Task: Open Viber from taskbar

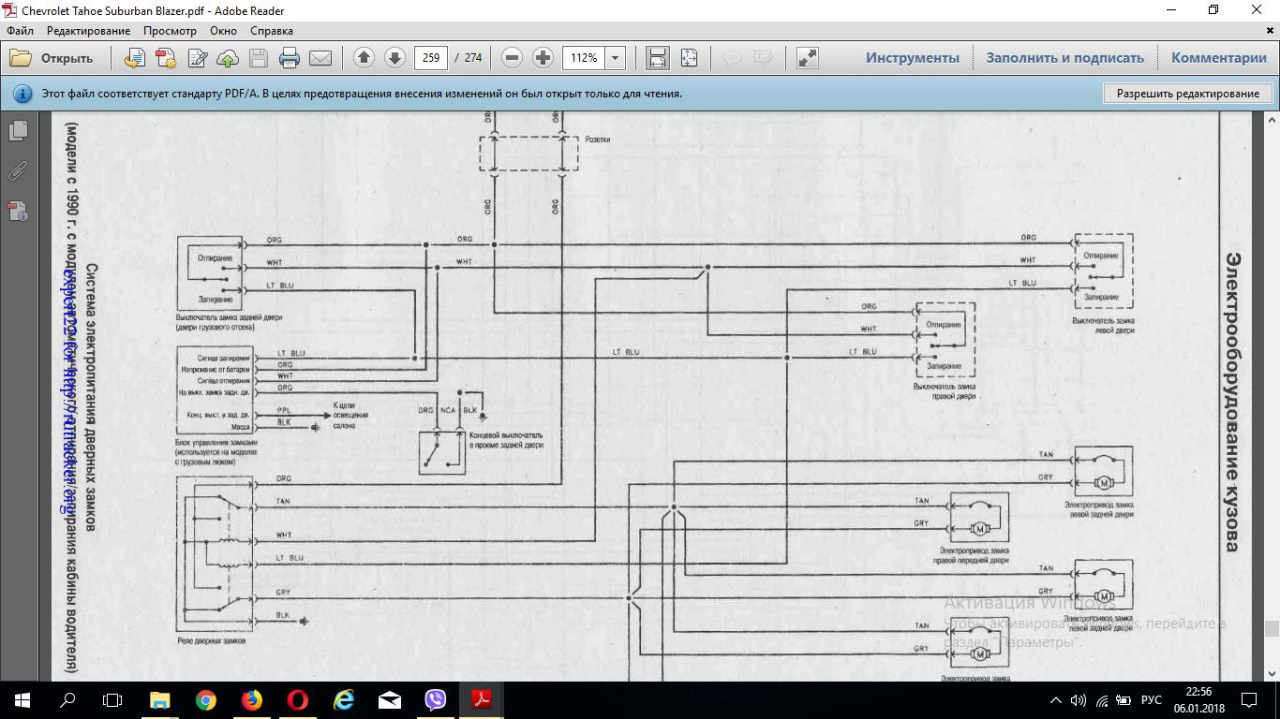Action: tap(435, 700)
